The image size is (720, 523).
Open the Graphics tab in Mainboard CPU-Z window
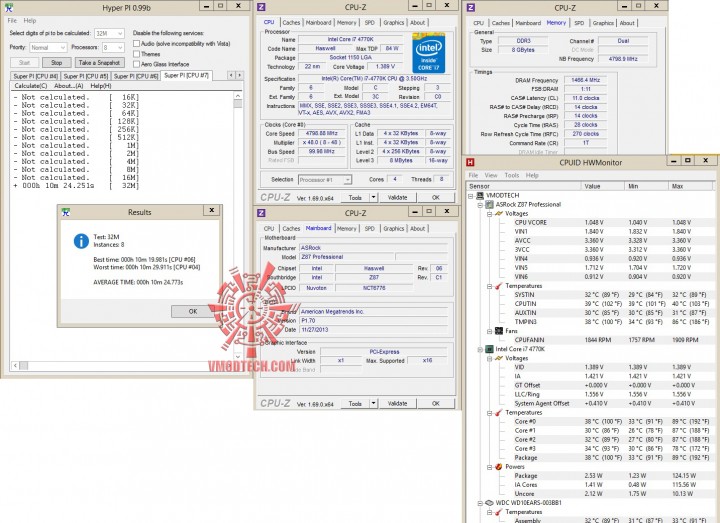tap(394, 229)
